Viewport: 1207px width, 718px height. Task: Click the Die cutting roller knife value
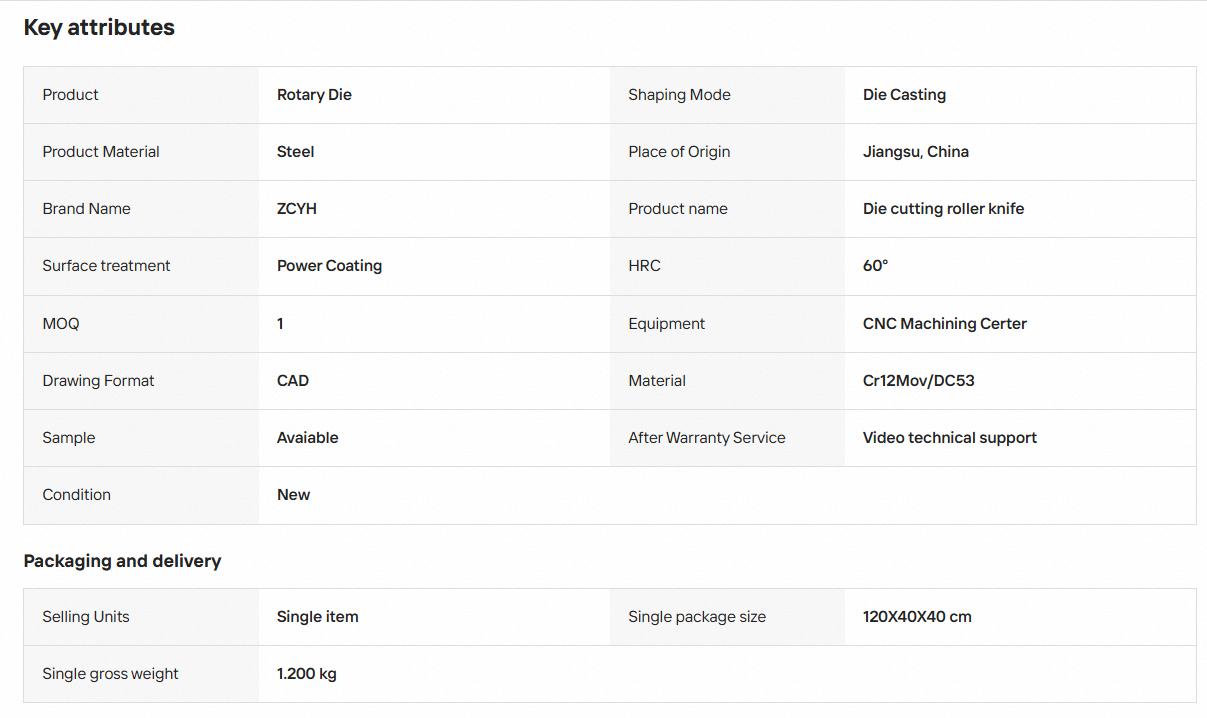coord(943,209)
